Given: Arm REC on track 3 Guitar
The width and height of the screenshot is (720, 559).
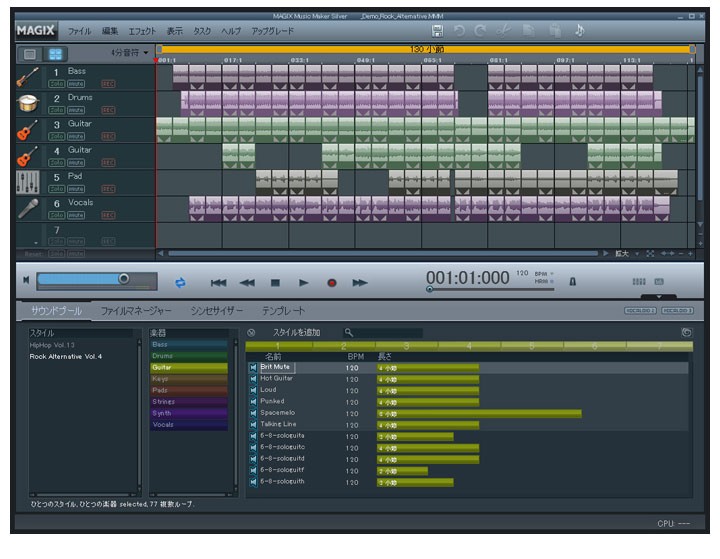Looking at the screenshot, I should pos(108,136).
